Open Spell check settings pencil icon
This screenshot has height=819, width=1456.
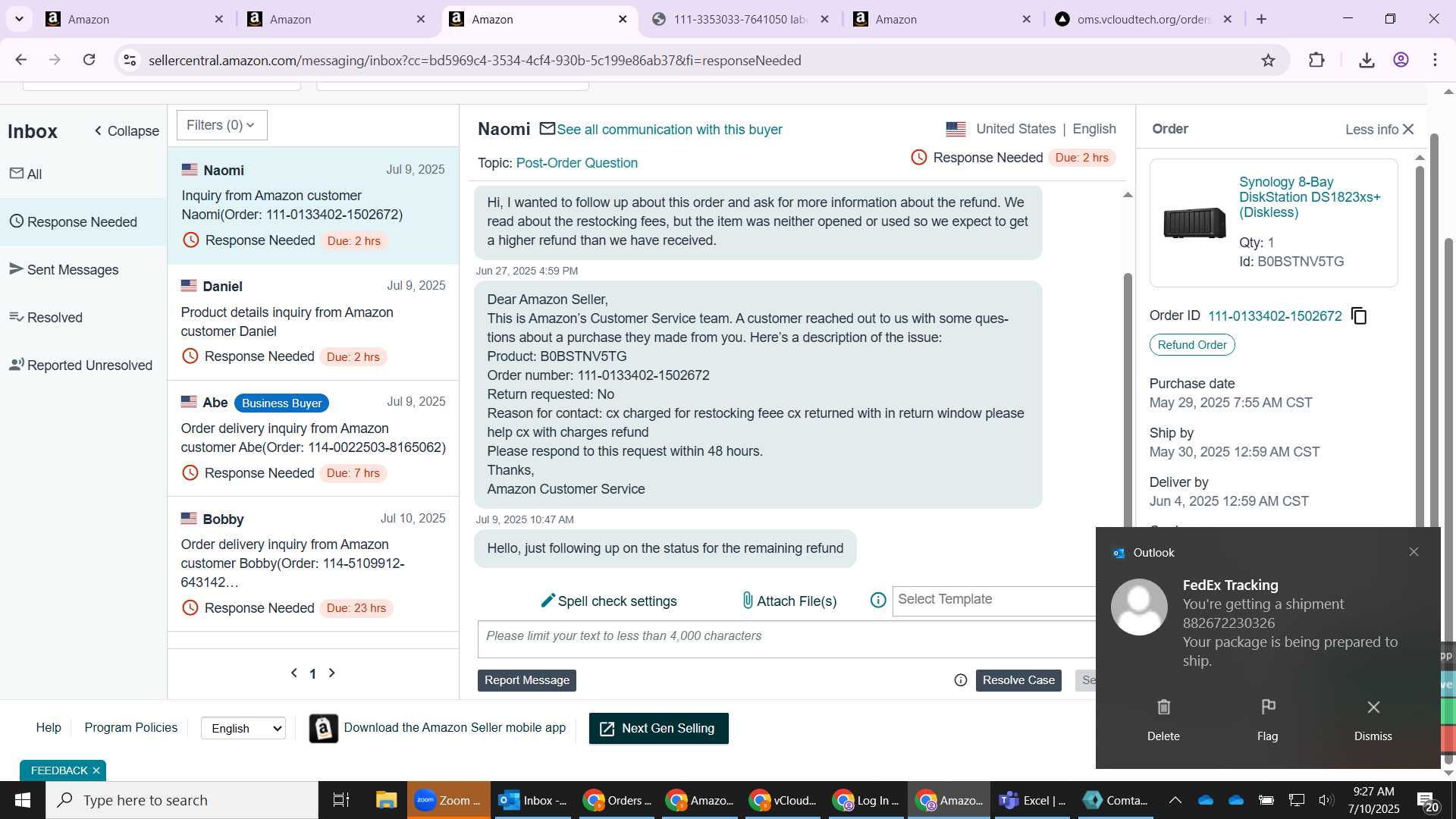click(x=548, y=601)
